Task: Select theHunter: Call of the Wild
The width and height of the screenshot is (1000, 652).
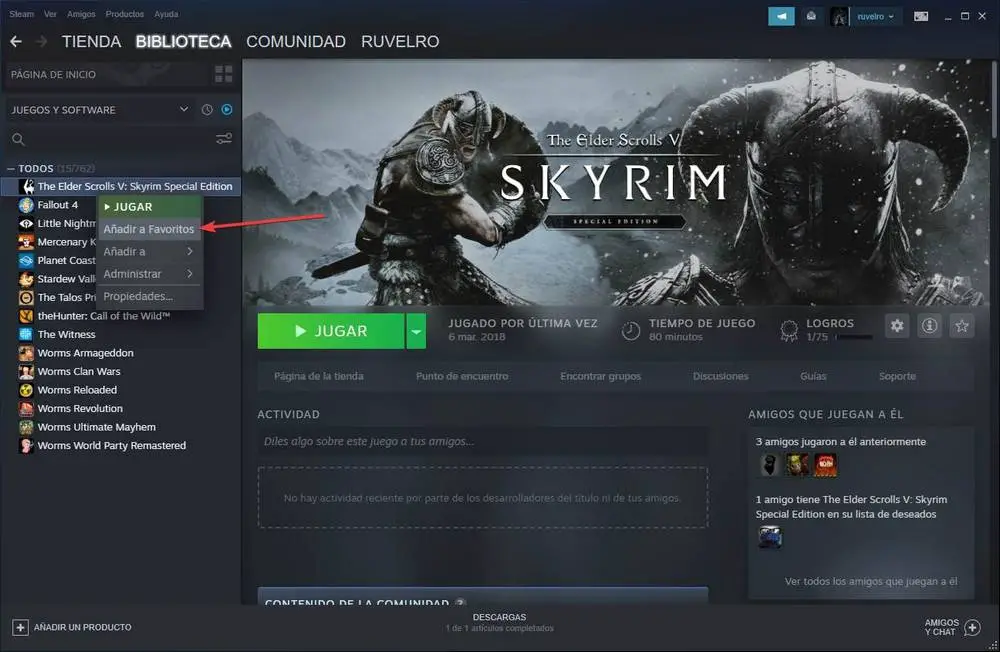Action: 103,316
